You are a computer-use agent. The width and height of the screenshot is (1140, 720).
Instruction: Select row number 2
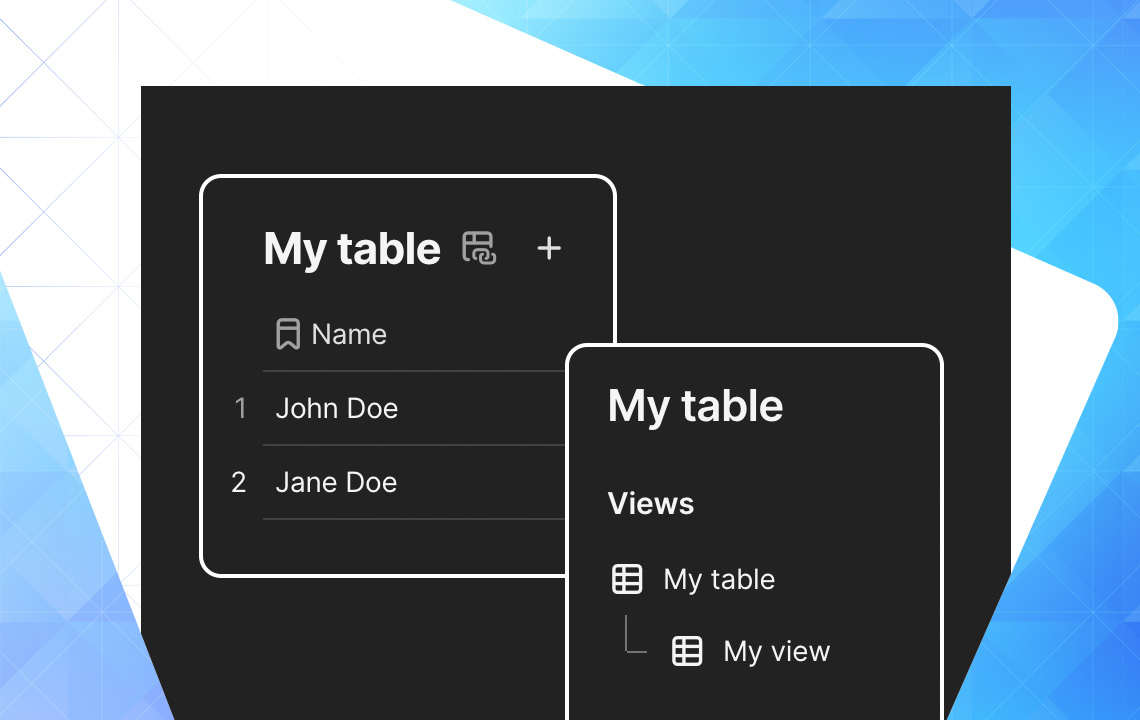click(x=239, y=482)
